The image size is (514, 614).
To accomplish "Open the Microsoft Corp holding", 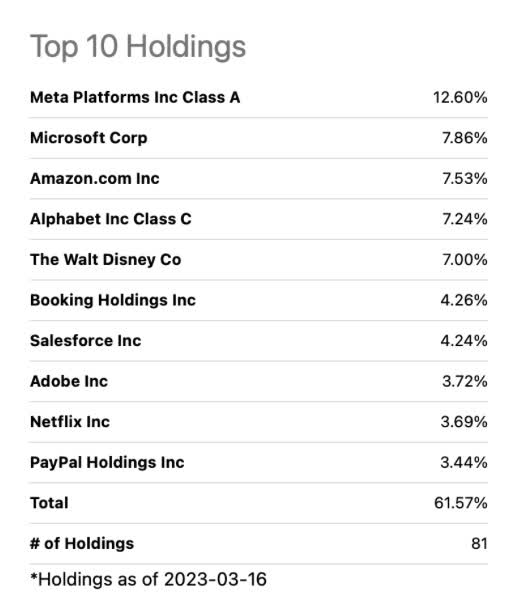I will [89, 138].
